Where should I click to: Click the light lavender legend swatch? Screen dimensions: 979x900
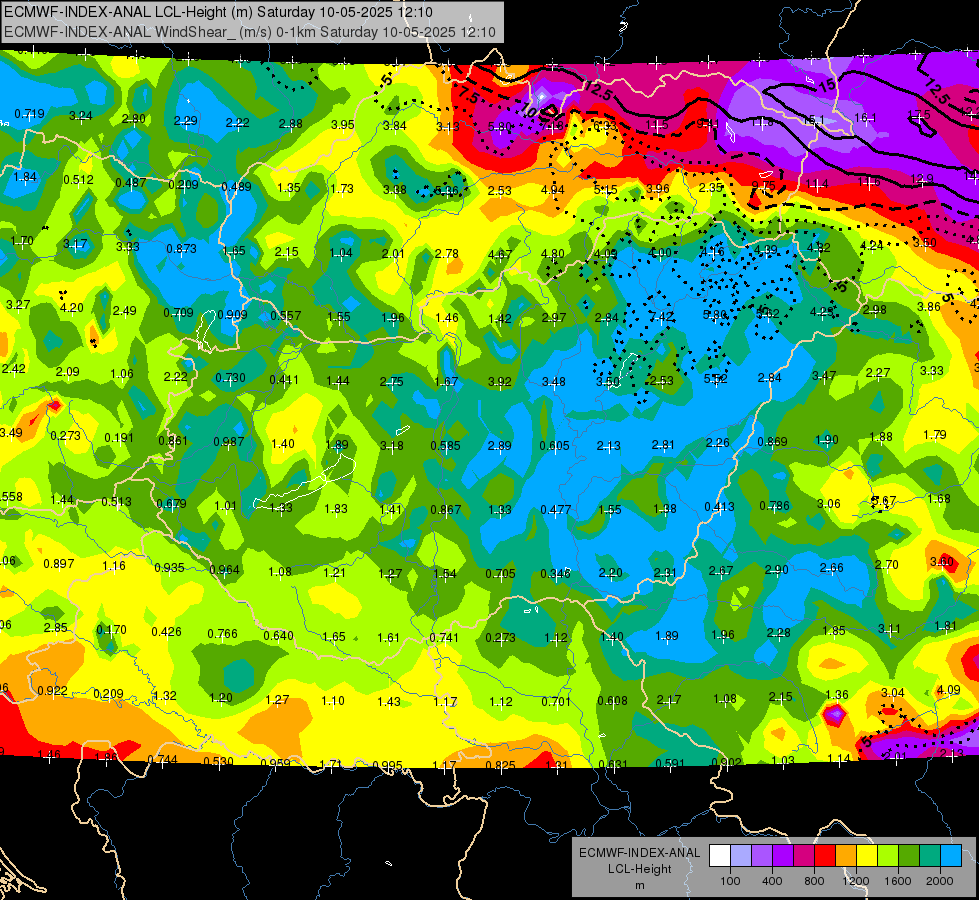pos(741,856)
